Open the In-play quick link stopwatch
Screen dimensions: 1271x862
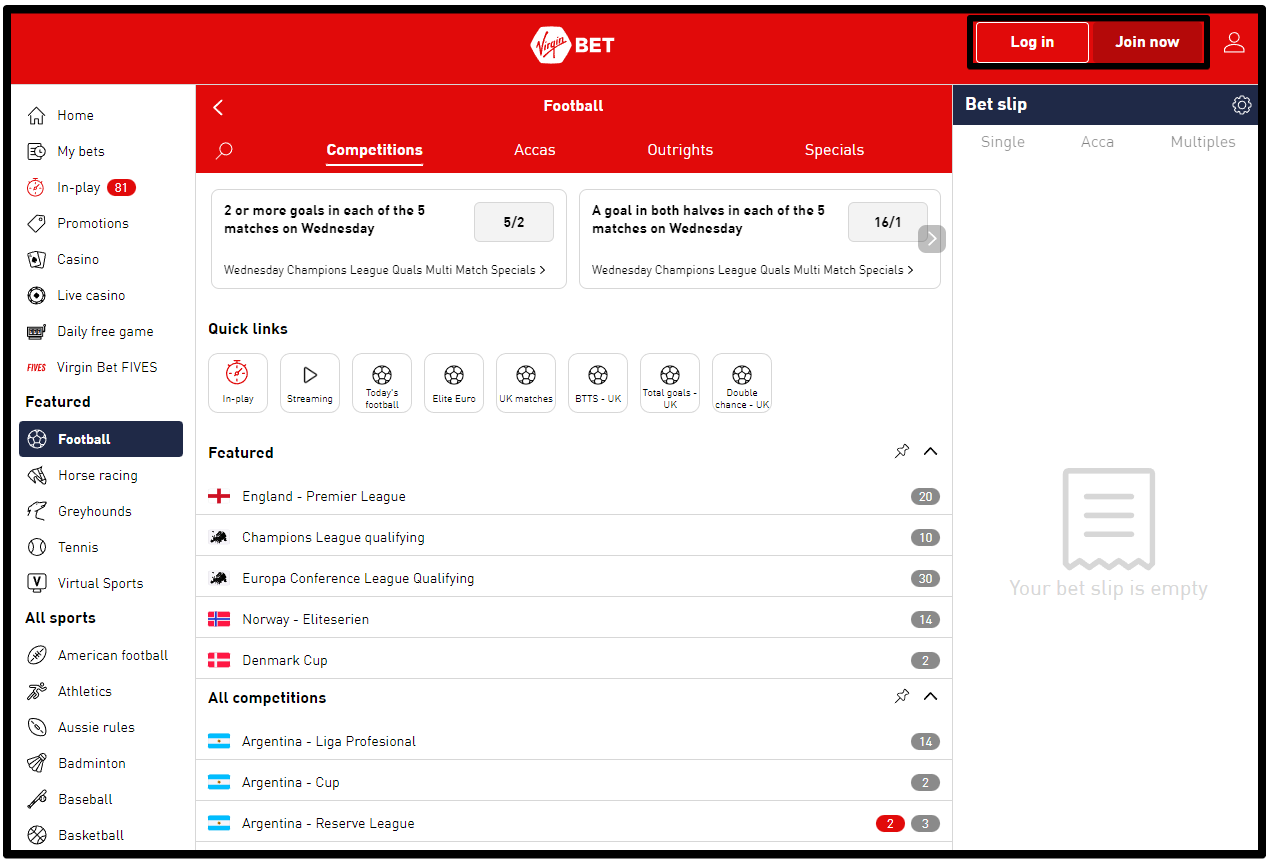(238, 383)
